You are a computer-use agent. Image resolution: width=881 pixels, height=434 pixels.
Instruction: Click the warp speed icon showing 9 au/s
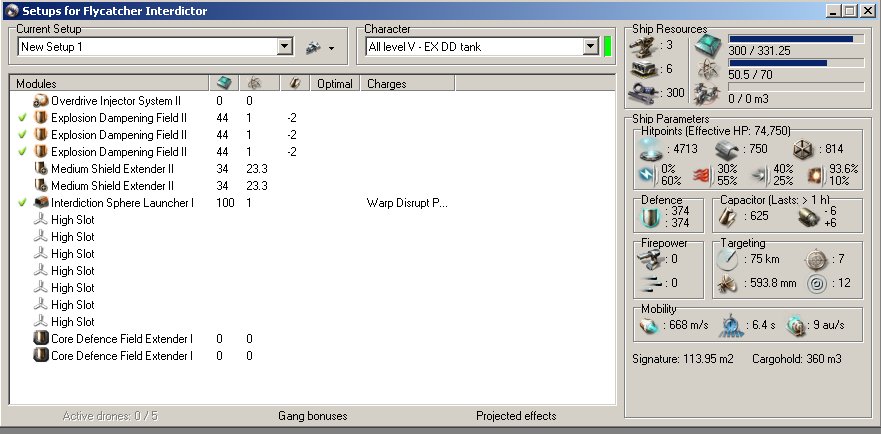click(796, 326)
